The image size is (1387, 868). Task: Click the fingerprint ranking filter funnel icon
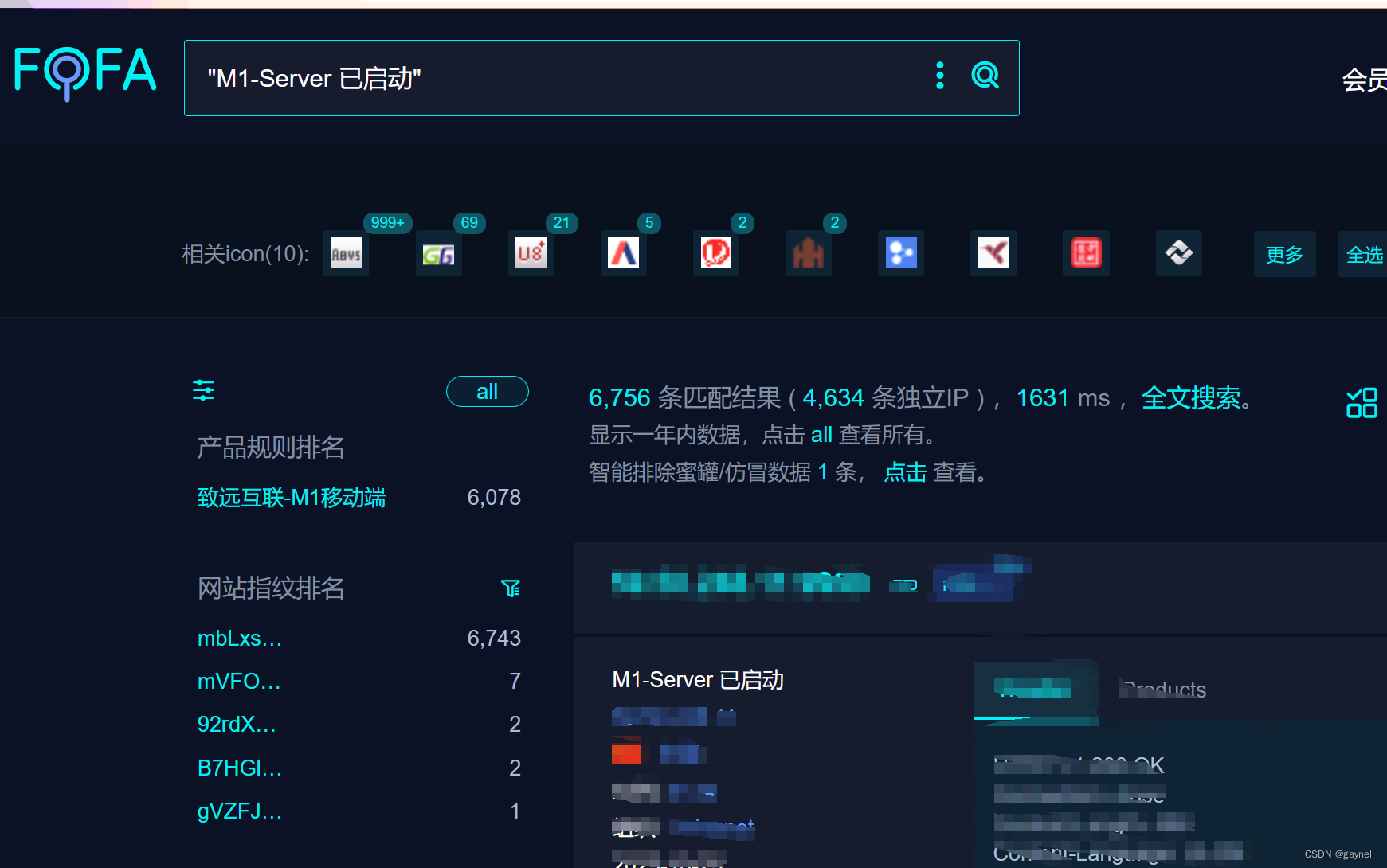point(511,588)
